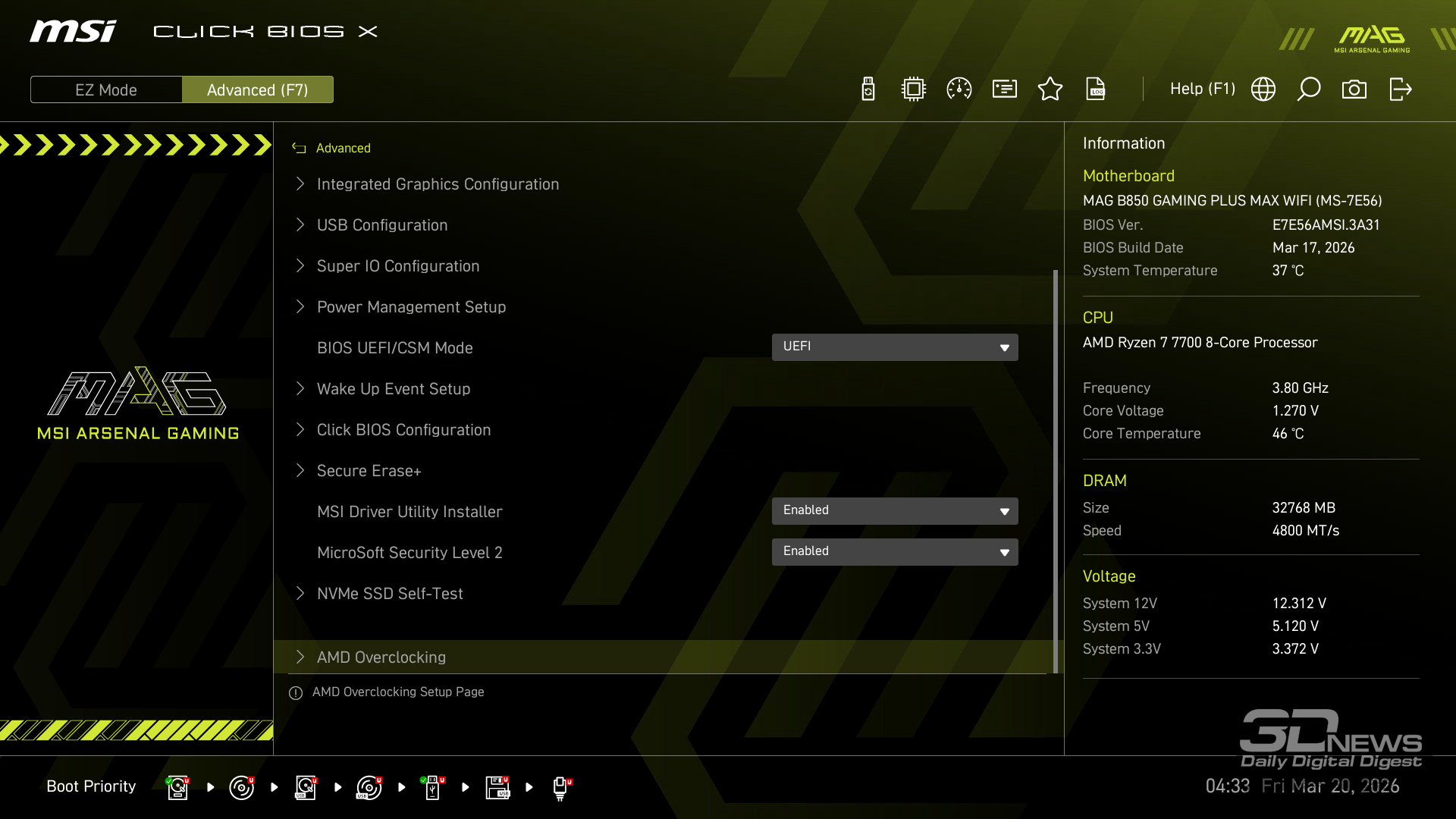Take a screenshot with camera icon
This screenshot has height=819, width=1456.
1354,89
